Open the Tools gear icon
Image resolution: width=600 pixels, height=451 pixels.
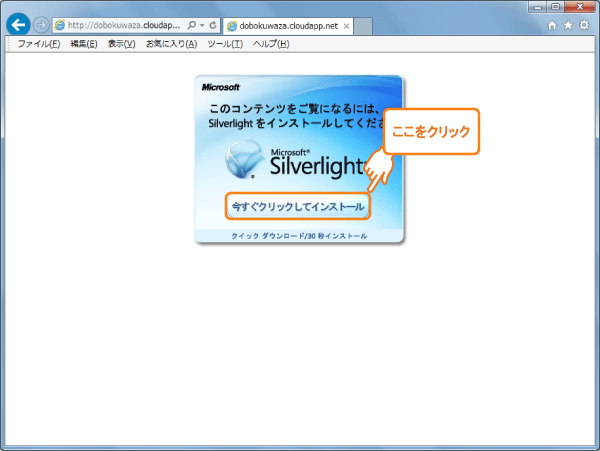click(x=584, y=25)
